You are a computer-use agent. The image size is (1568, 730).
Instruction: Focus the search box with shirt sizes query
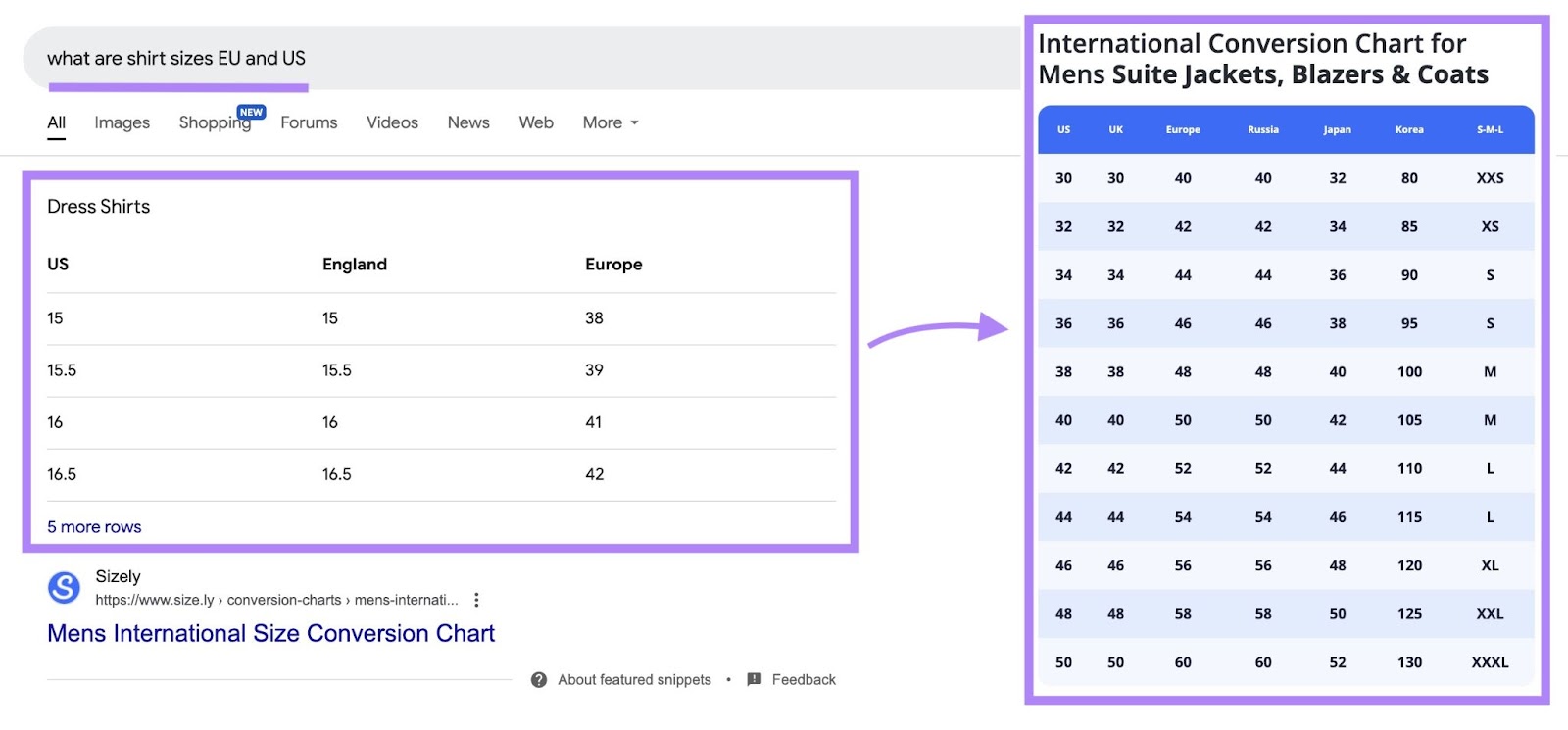[x=521, y=58]
